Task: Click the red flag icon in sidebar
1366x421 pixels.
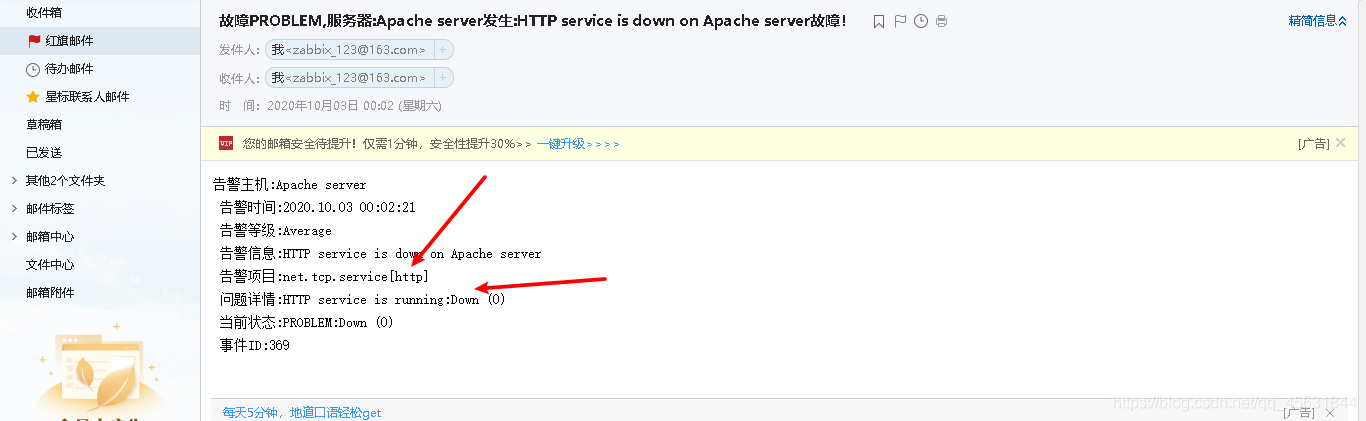Action: [x=34, y=41]
